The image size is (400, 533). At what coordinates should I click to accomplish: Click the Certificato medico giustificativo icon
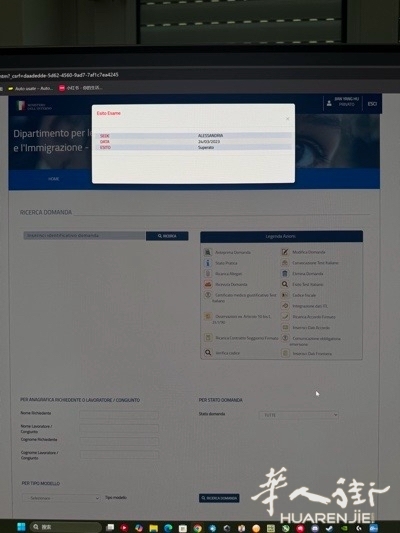click(x=208, y=295)
